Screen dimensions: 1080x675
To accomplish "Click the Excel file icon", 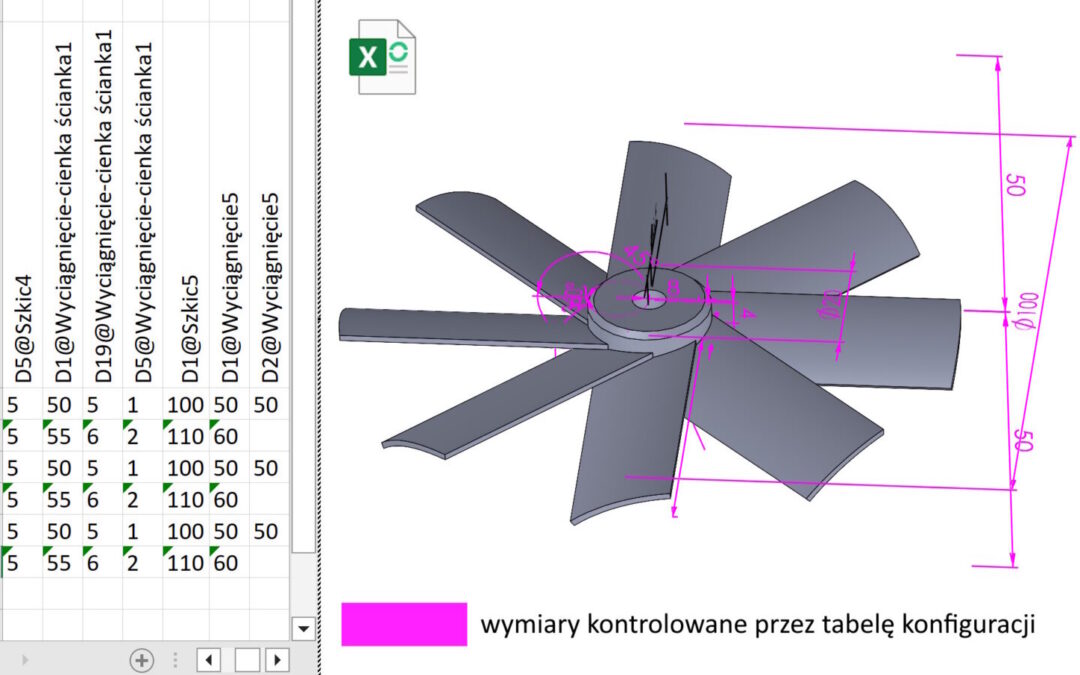I will point(381,58).
